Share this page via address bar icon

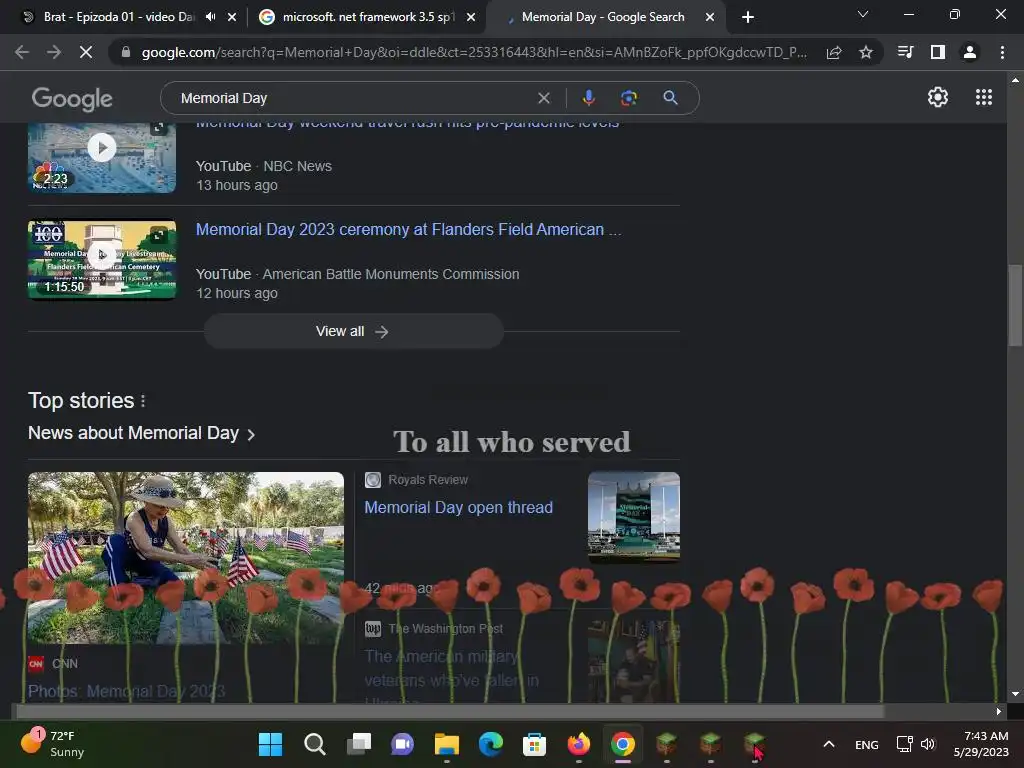click(834, 53)
